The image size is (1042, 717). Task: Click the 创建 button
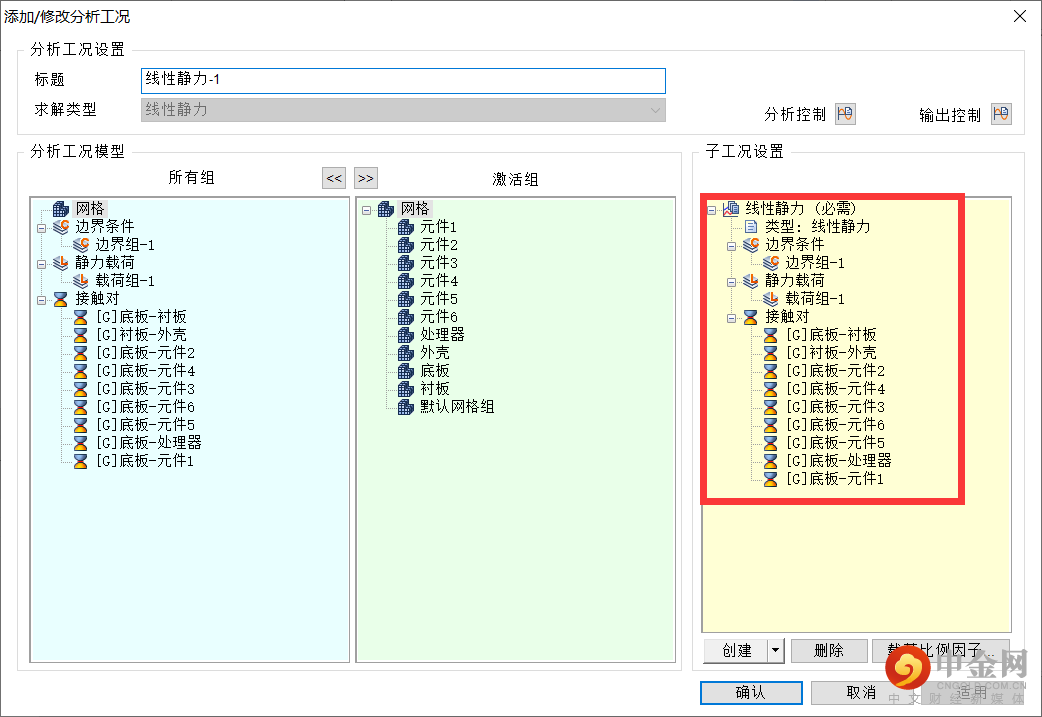coord(736,651)
